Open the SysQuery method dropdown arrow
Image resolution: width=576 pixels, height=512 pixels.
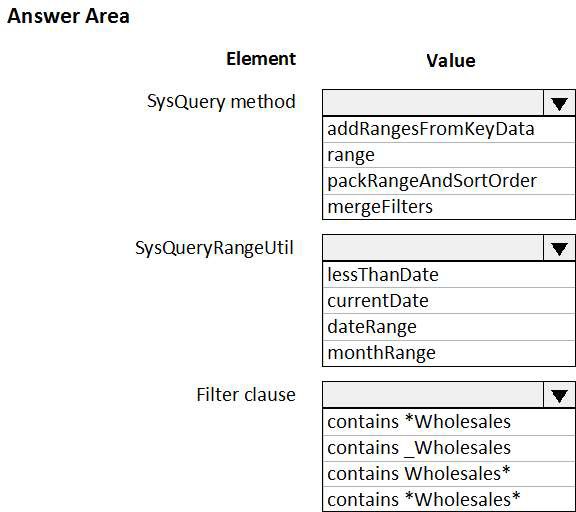pos(559,103)
